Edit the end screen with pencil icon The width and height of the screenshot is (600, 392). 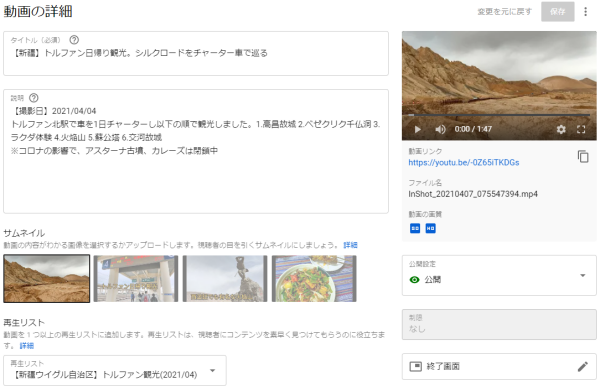[x=582, y=367]
